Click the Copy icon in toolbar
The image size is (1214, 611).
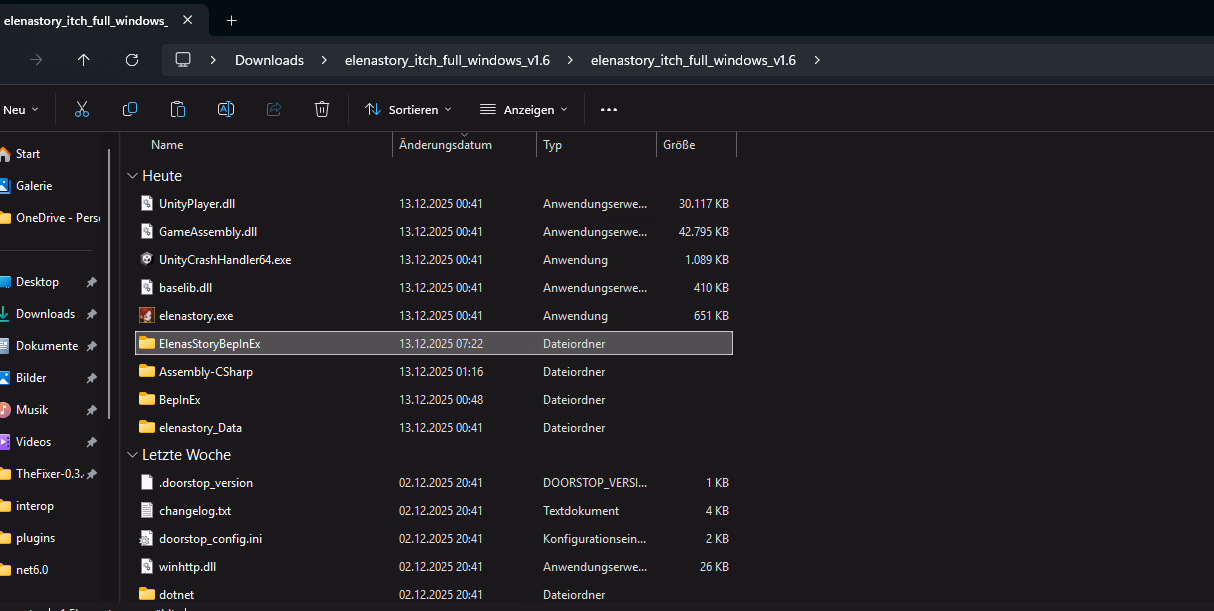point(130,109)
